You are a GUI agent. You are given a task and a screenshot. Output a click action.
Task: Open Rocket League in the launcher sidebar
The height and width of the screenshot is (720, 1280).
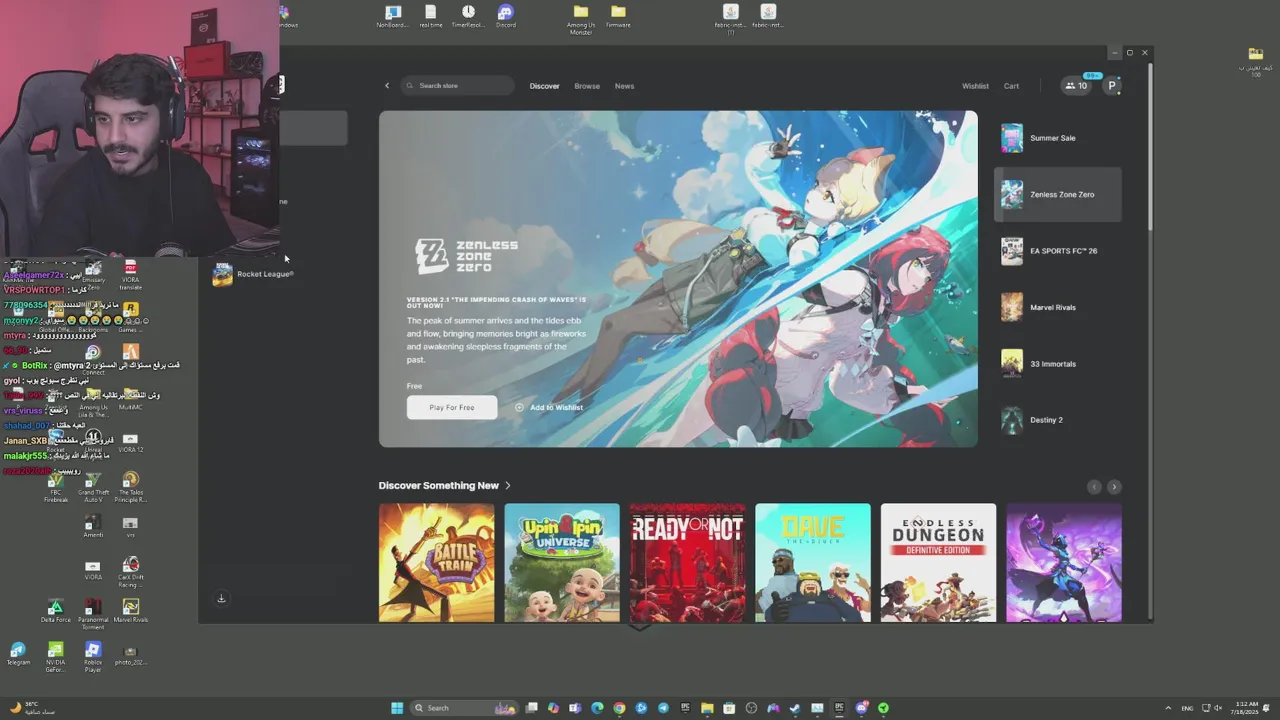pos(253,274)
